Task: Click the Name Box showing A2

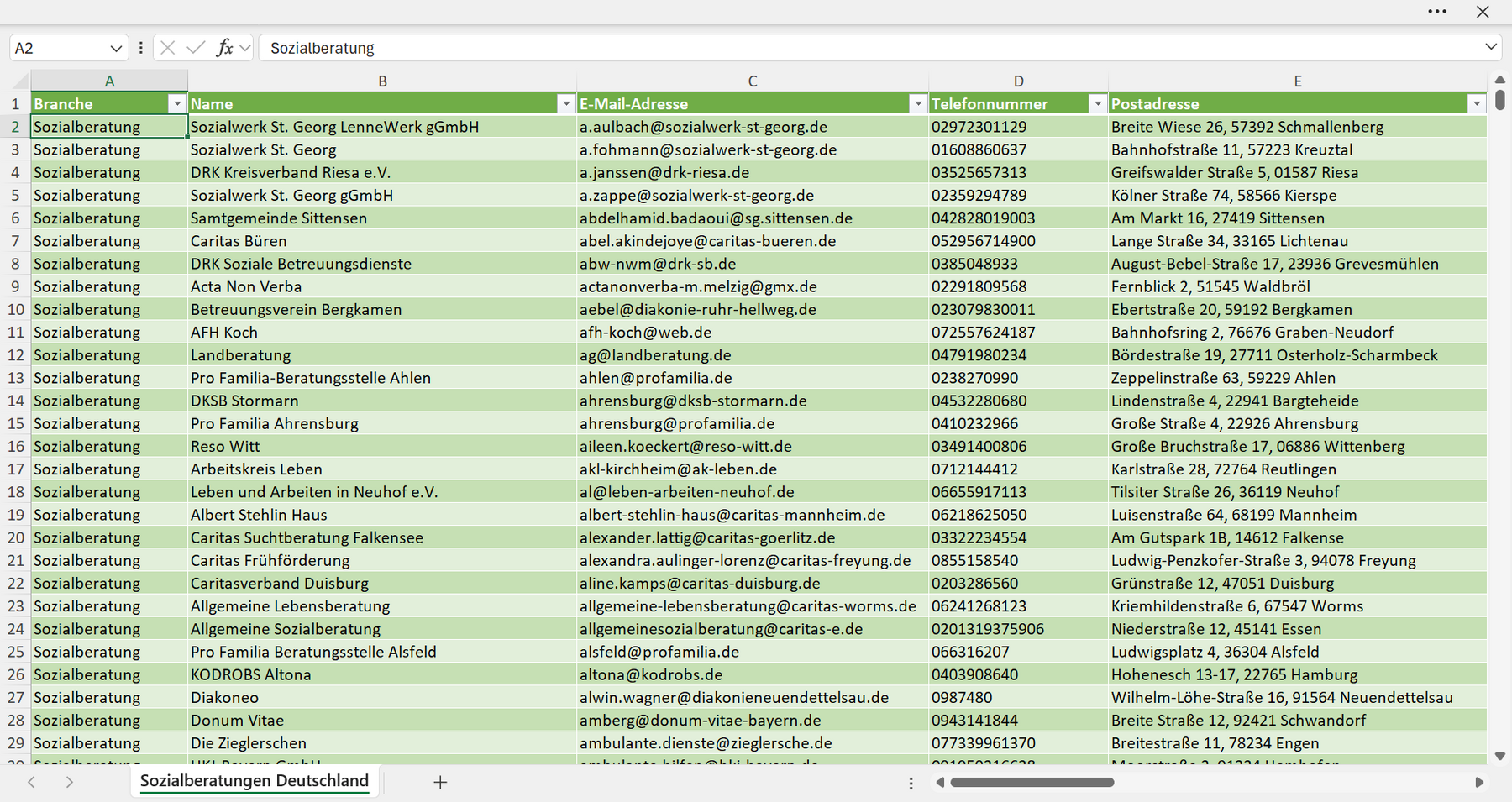Action: click(x=59, y=48)
